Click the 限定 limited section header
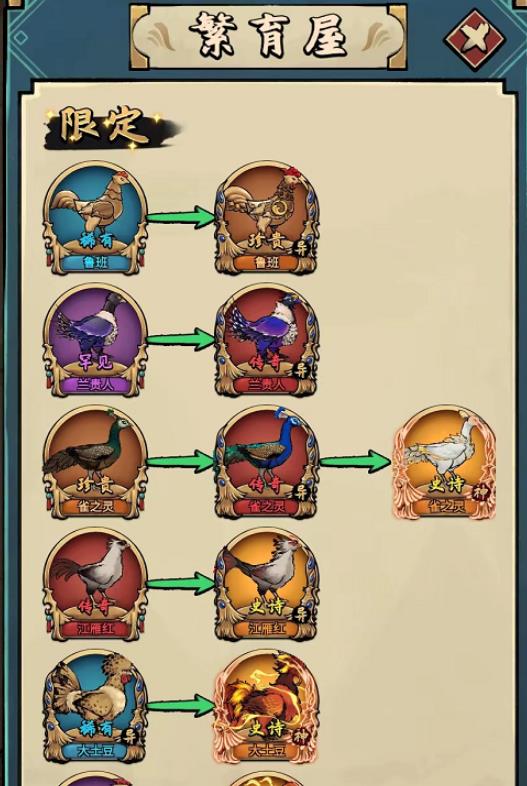Image resolution: width=527 pixels, height=786 pixels. click(x=108, y=127)
